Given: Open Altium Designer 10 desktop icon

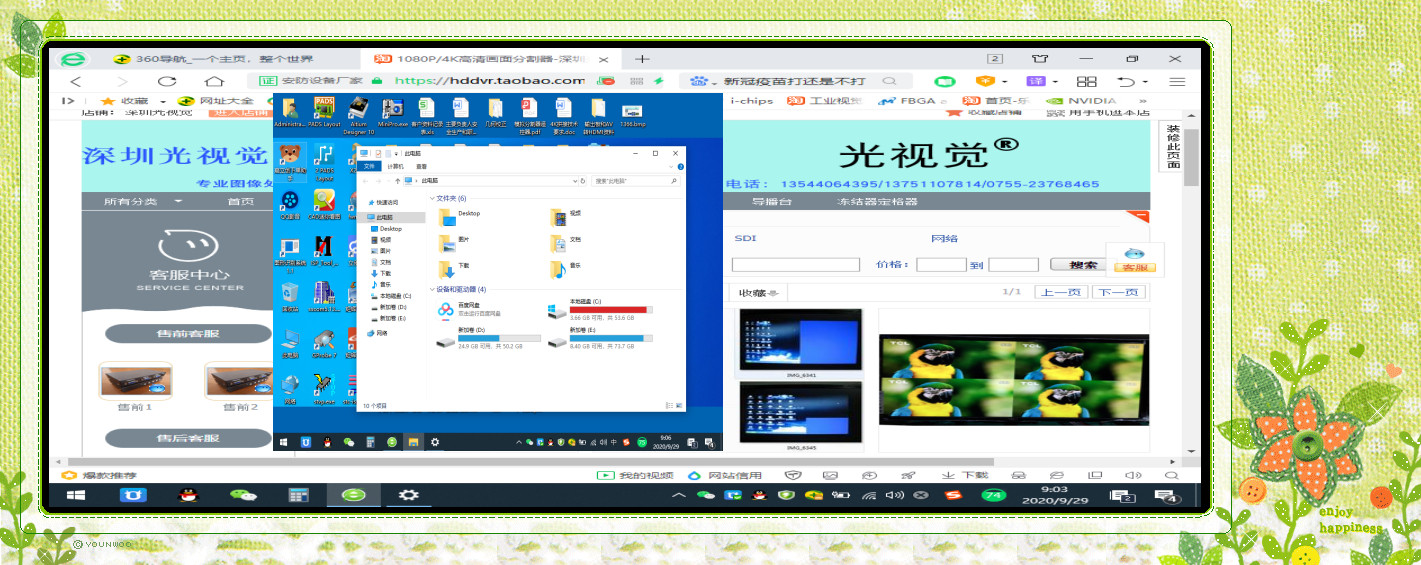Looking at the screenshot, I should coord(358,115).
